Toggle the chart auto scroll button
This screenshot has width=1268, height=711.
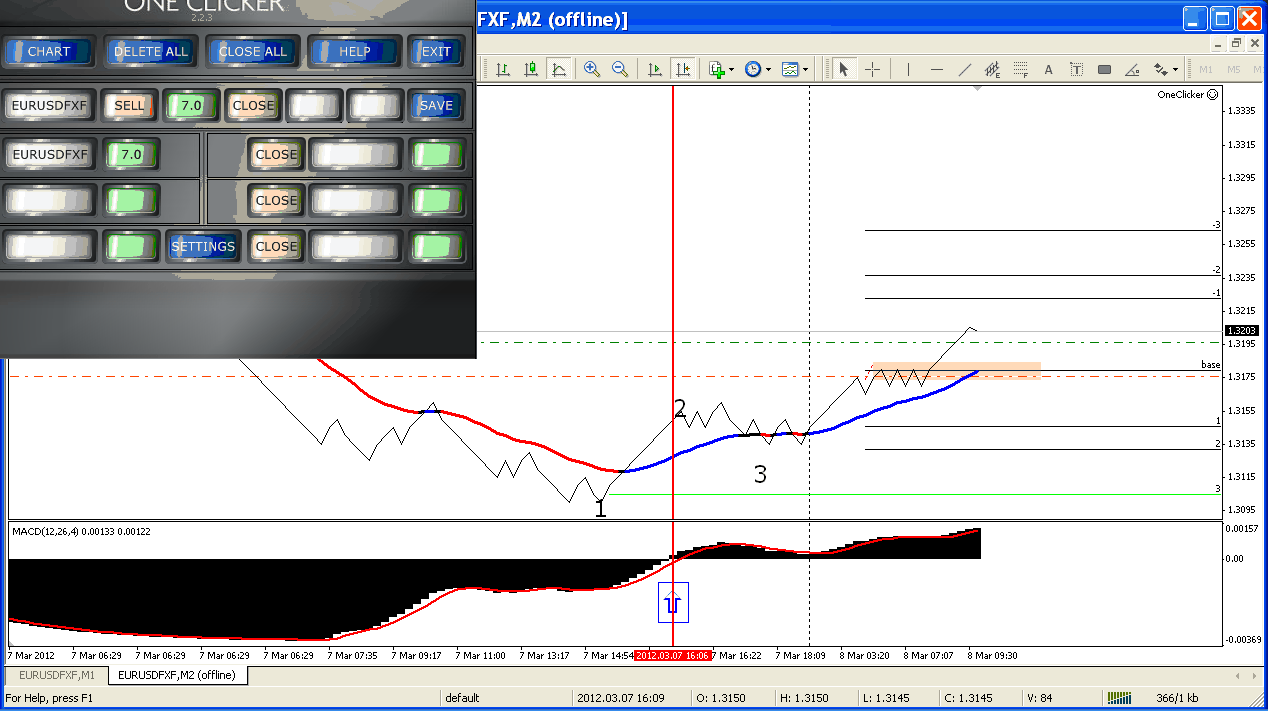[x=655, y=69]
